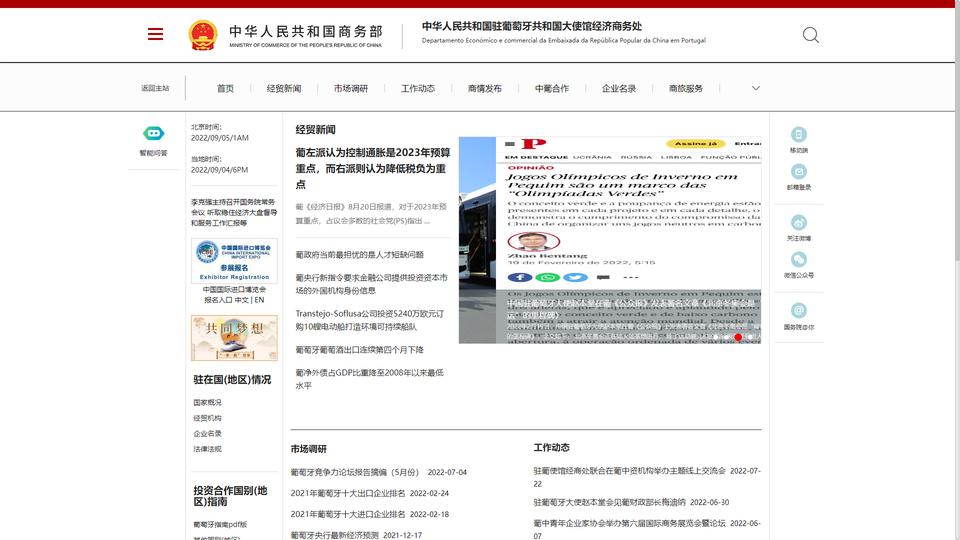Open 法律法规 sidebar link
The height and width of the screenshot is (540, 960).
tap(208, 449)
